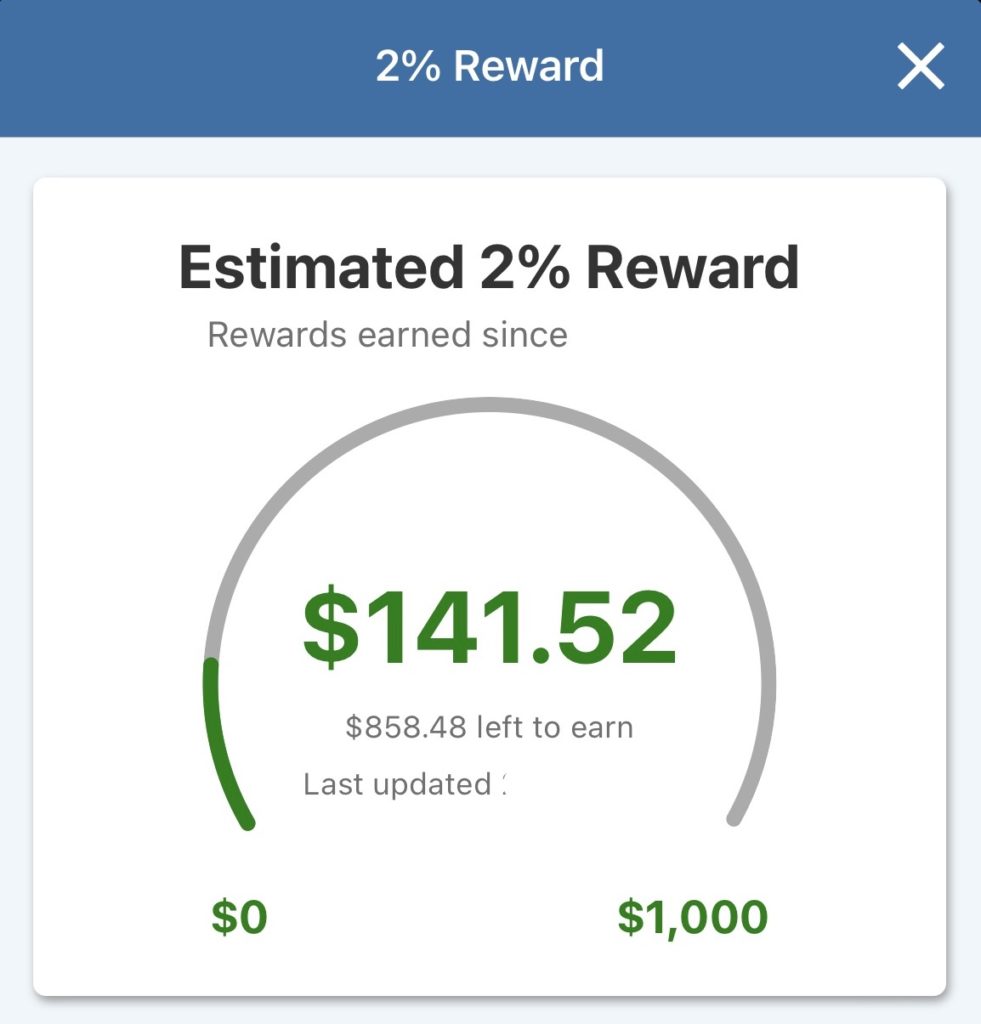Click where green progress meets gray arc
The height and width of the screenshot is (1024, 981).
point(210,662)
